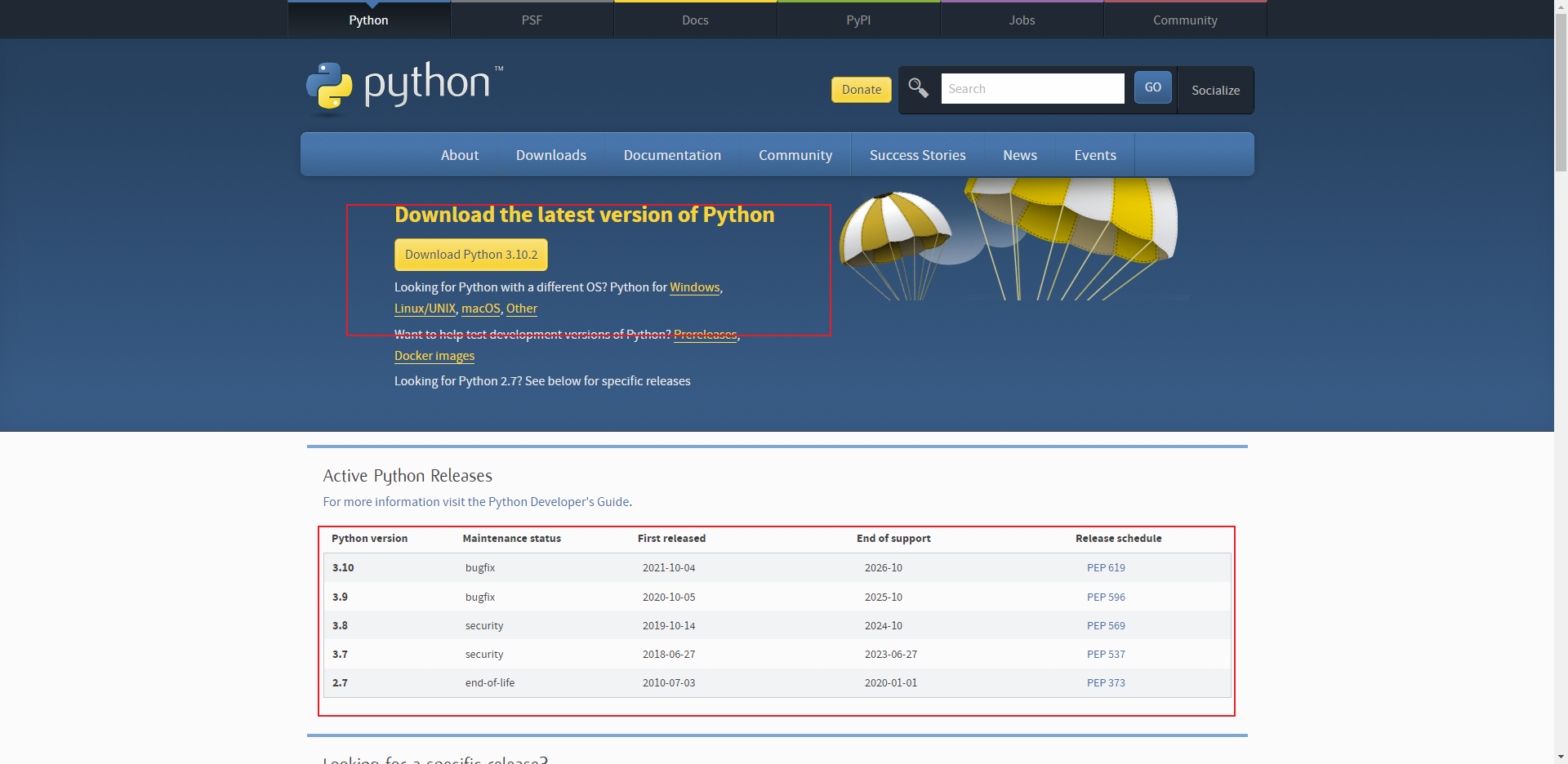Viewport: 1568px width, 764px height.
Task: Click security status for version 3.8
Action: pyautogui.click(x=484, y=626)
